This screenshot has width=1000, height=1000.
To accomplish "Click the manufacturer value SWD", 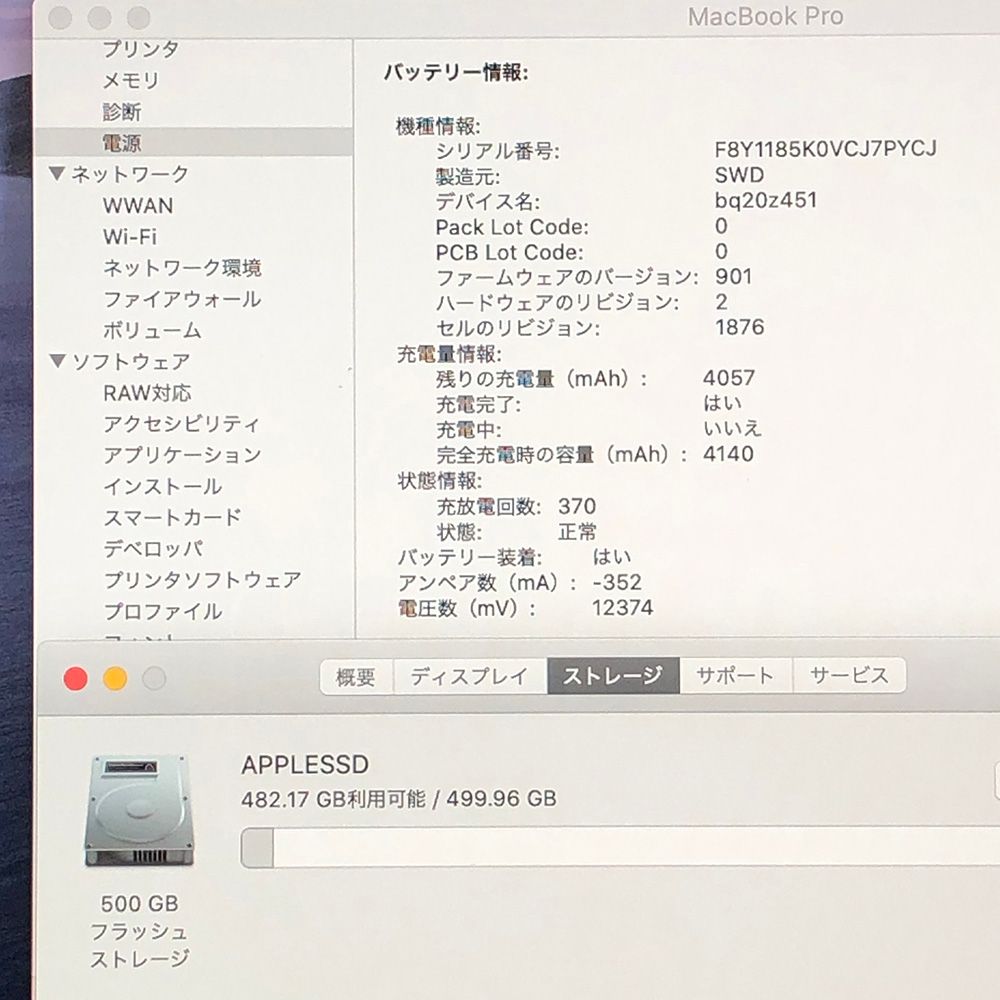I will tap(739, 175).
